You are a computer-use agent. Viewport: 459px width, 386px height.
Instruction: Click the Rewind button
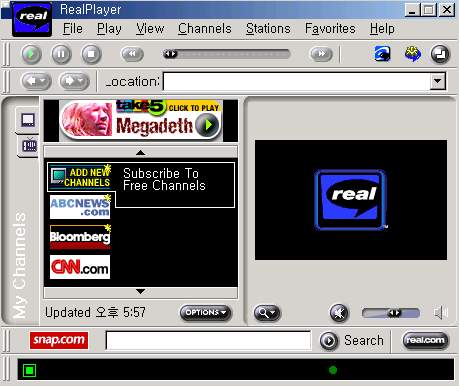pyautogui.click(x=132, y=54)
